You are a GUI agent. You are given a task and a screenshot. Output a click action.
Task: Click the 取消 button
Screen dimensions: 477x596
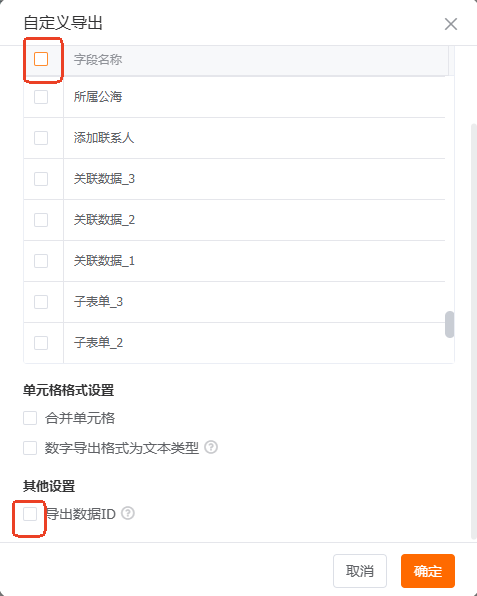[x=360, y=571]
